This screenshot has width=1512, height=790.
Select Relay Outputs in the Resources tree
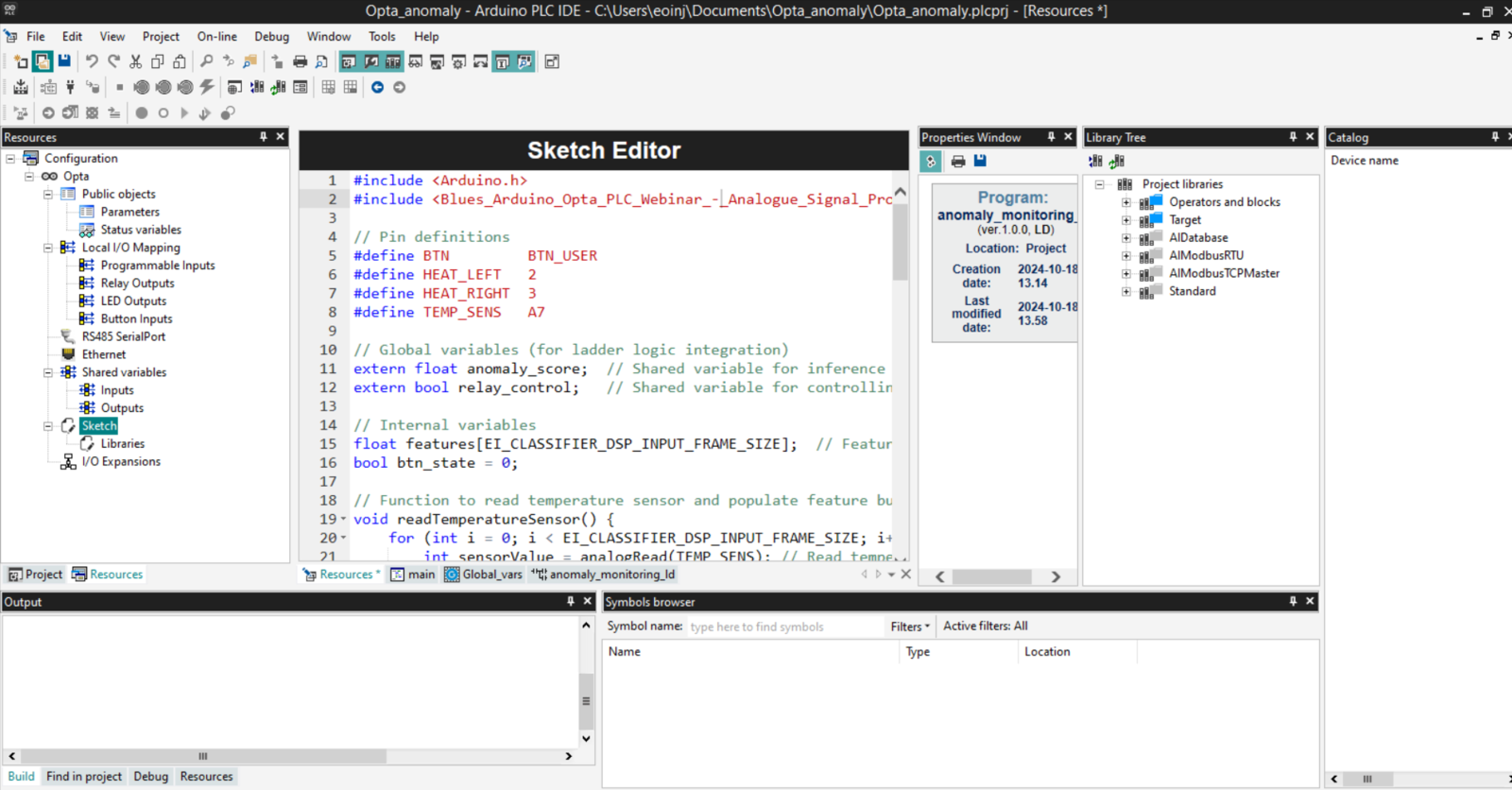[137, 283]
